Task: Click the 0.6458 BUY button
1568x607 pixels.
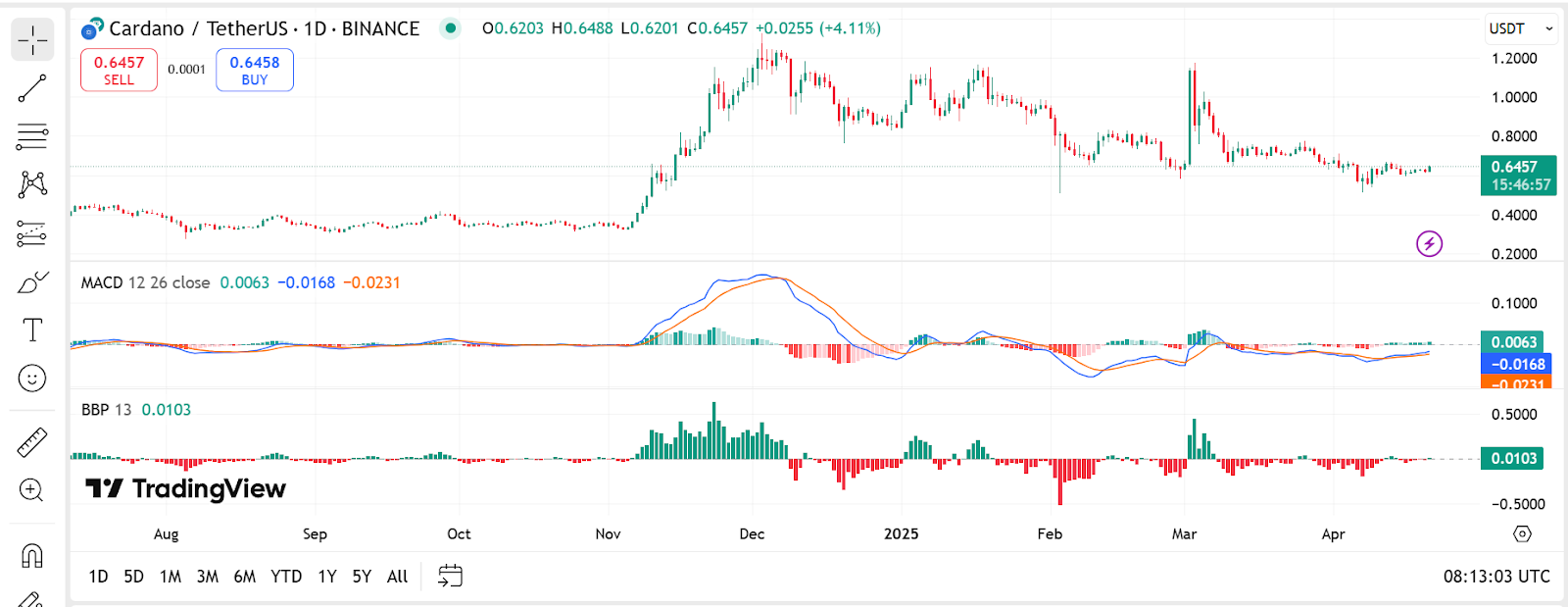Action: pos(255,71)
